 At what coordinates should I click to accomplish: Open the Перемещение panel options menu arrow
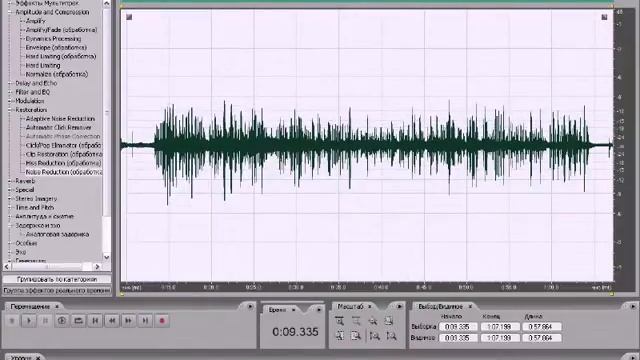tap(250, 307)
